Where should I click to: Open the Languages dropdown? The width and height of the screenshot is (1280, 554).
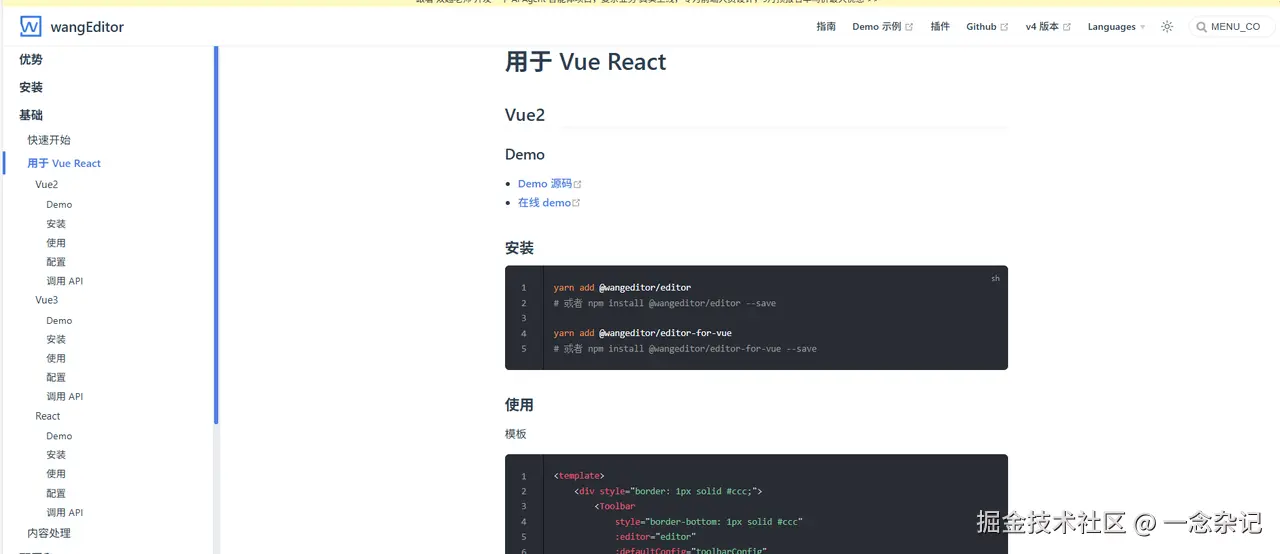pos(1116,27)
